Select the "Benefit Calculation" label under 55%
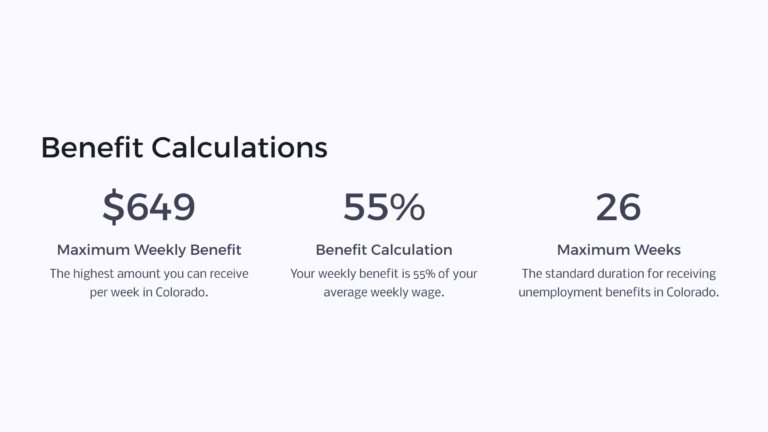 tap(384, 250)
